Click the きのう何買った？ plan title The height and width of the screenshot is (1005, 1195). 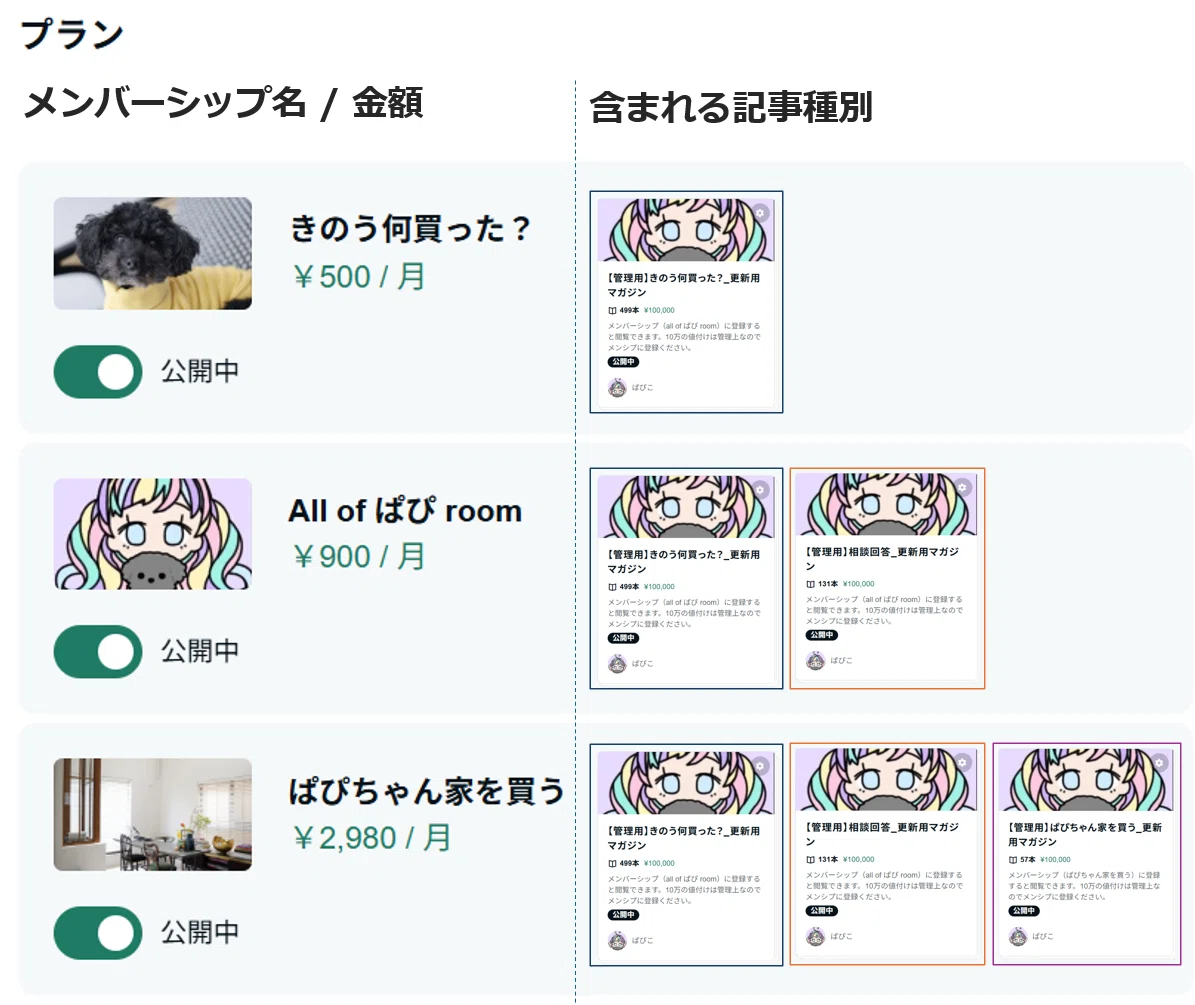[x=410, y=229]
